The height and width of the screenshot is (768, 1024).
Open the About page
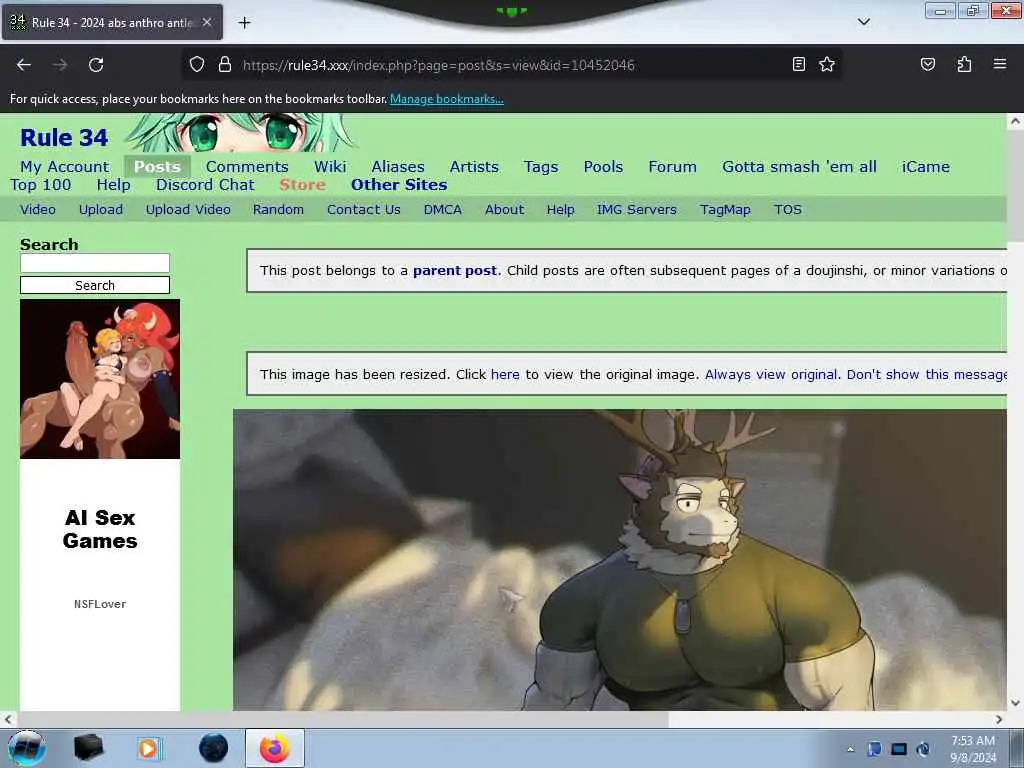[x=504, y=210]
